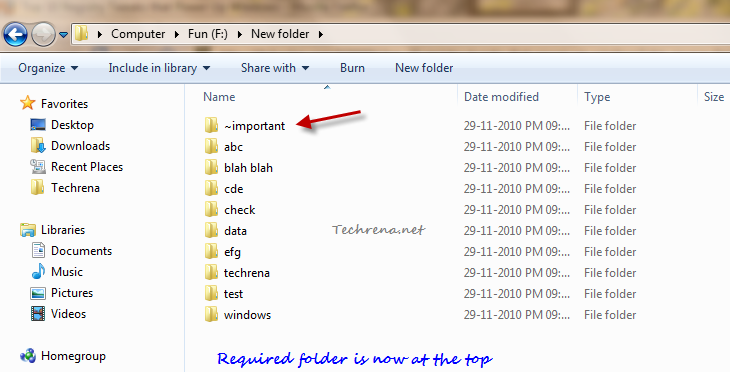Click folder icon of techrena
The image size is (730, 372).
coord(211,272)
